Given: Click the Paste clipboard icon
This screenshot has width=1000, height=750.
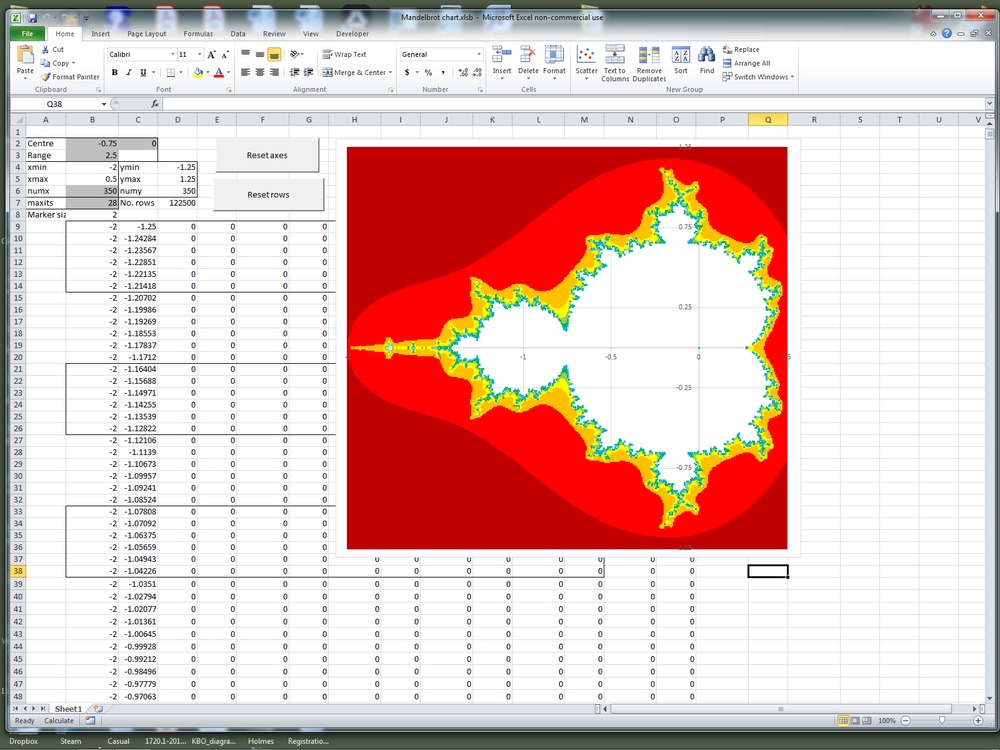Looking at the screenshot, I should pyautogui.click(x=25, y=60).
